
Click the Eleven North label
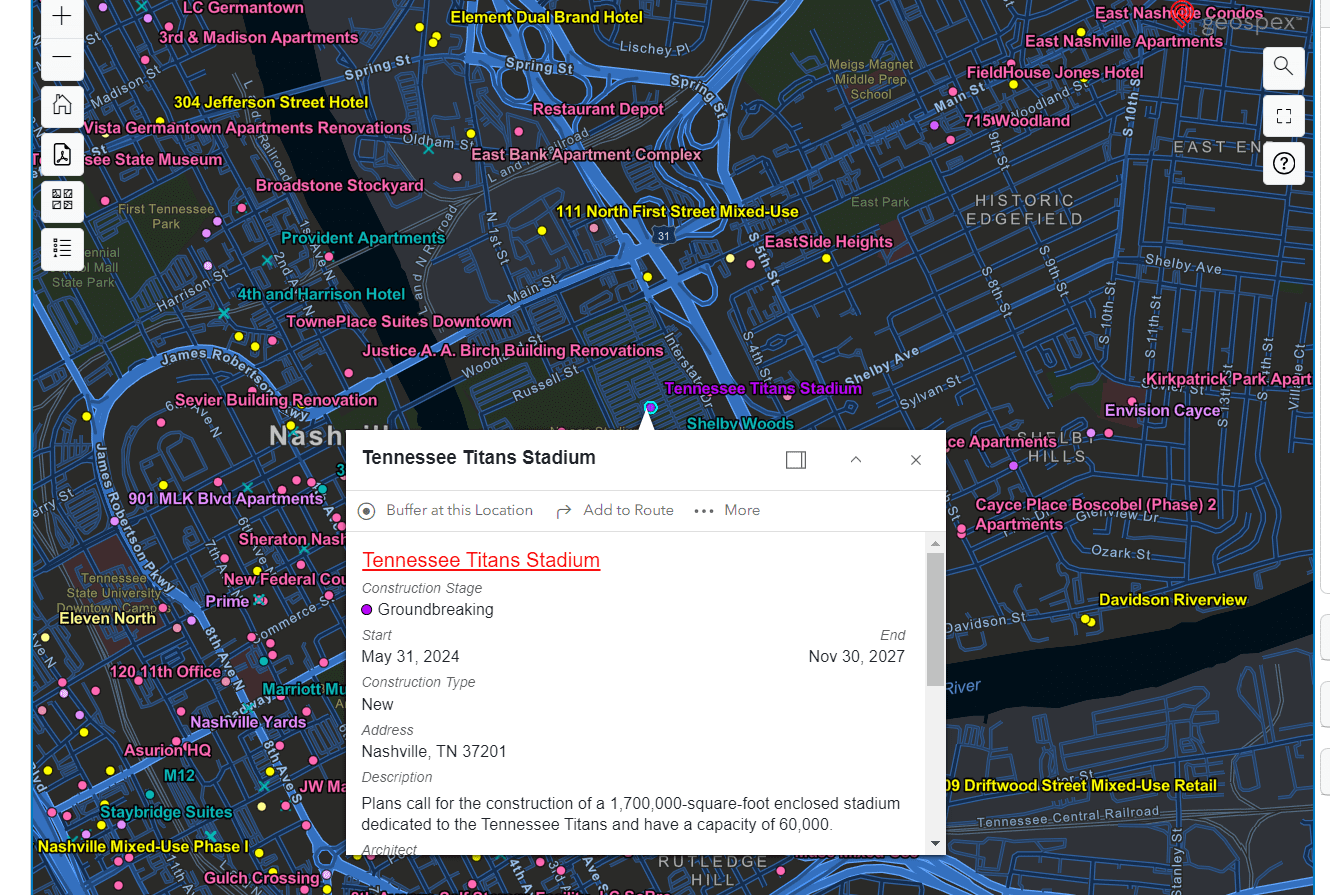tap(107, 618)
